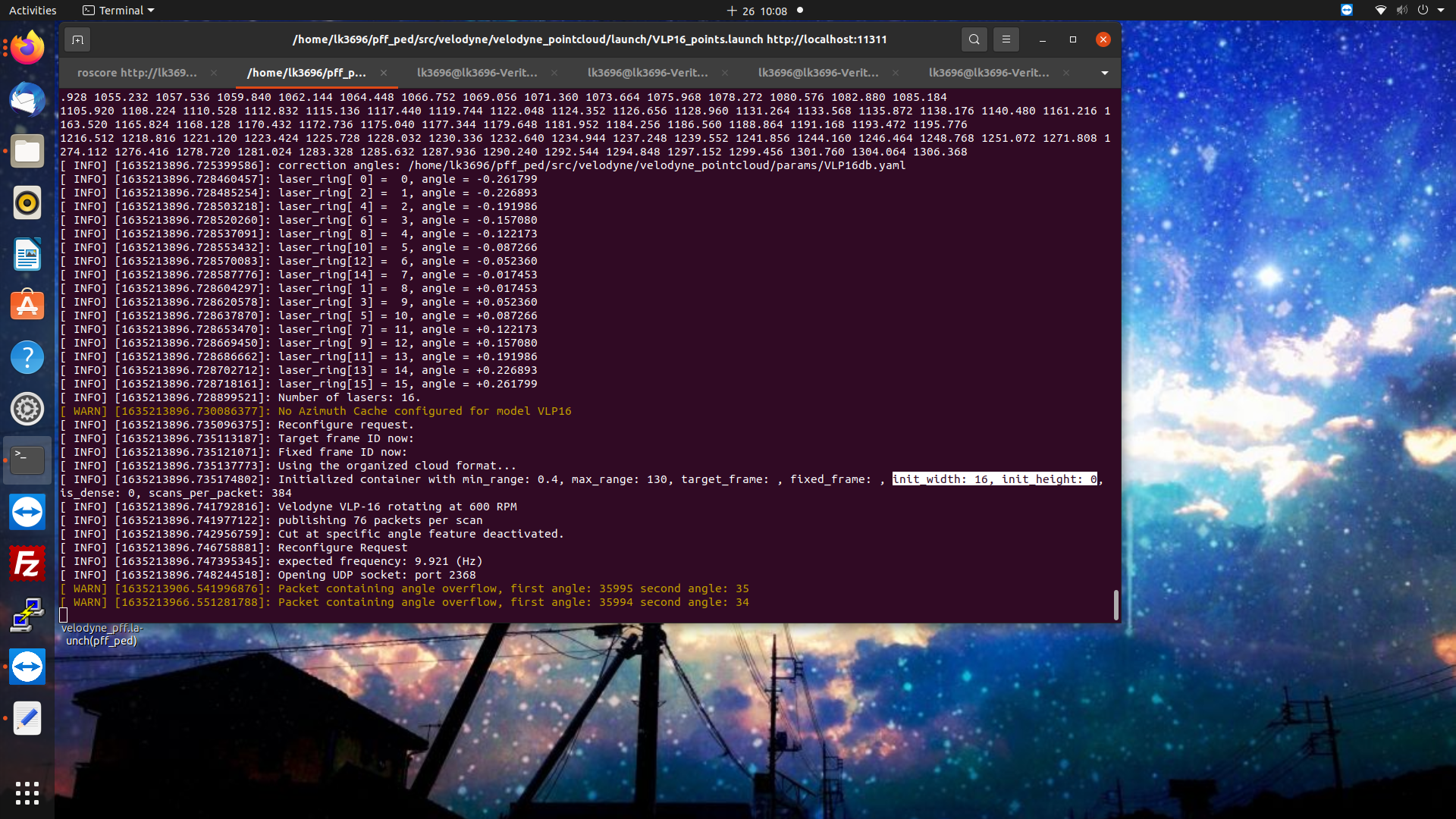Open the Terminal search icon
The image size is (1456, 819).
click(974, 39)
